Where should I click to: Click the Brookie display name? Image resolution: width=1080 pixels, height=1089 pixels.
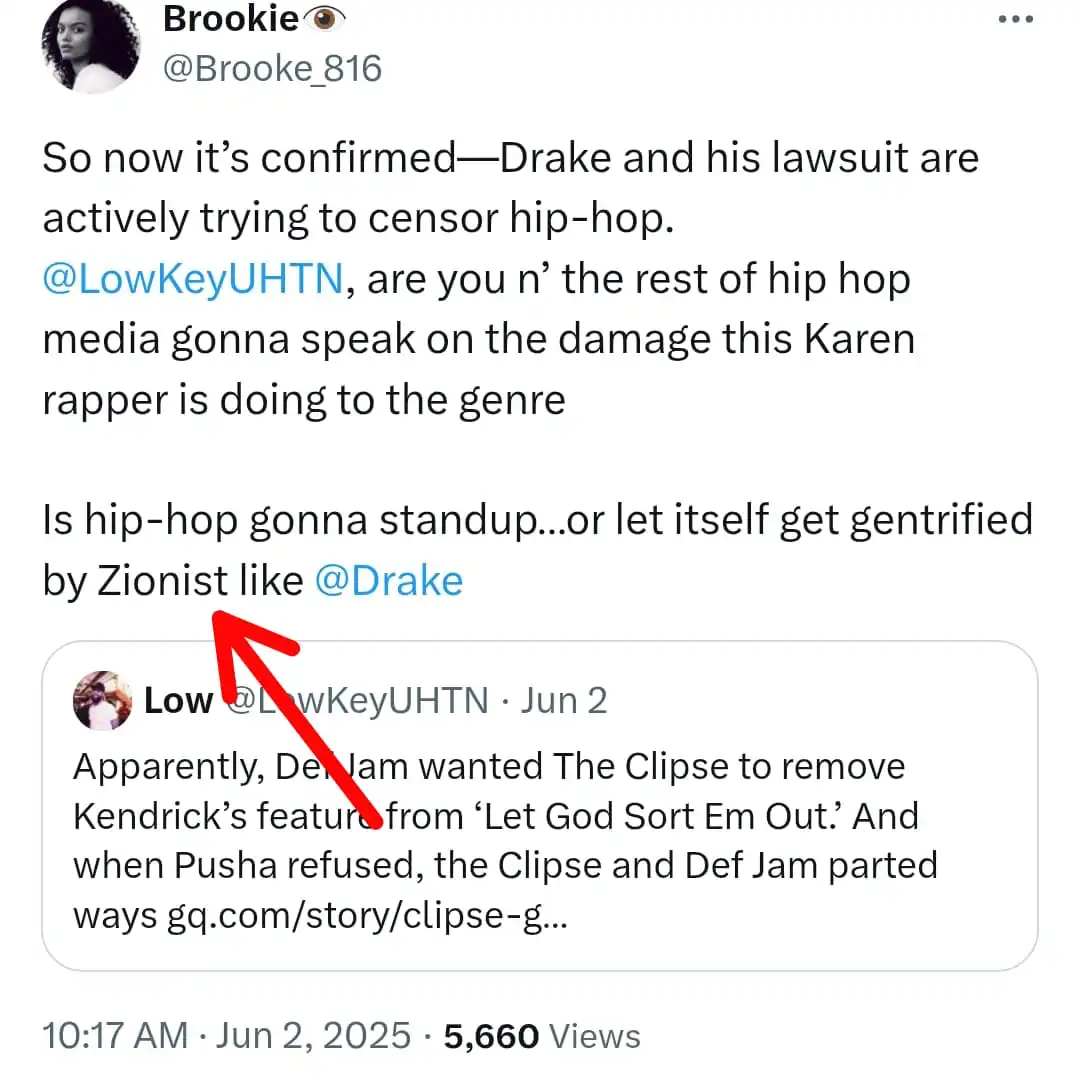click(230, 19)
